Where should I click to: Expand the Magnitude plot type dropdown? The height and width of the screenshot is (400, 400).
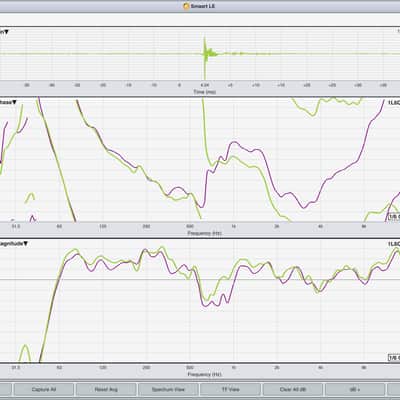click(14, 244)
